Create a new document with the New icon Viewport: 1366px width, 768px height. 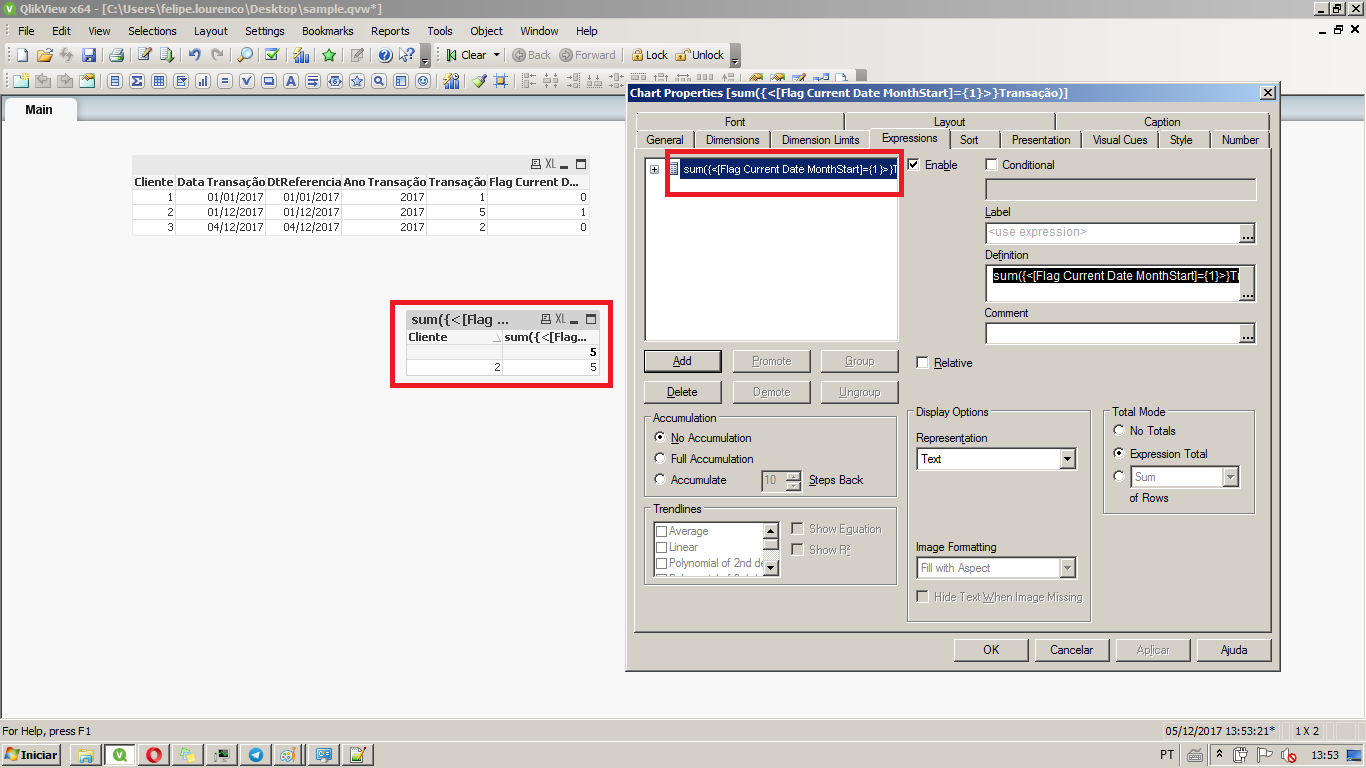coord(22,55)
